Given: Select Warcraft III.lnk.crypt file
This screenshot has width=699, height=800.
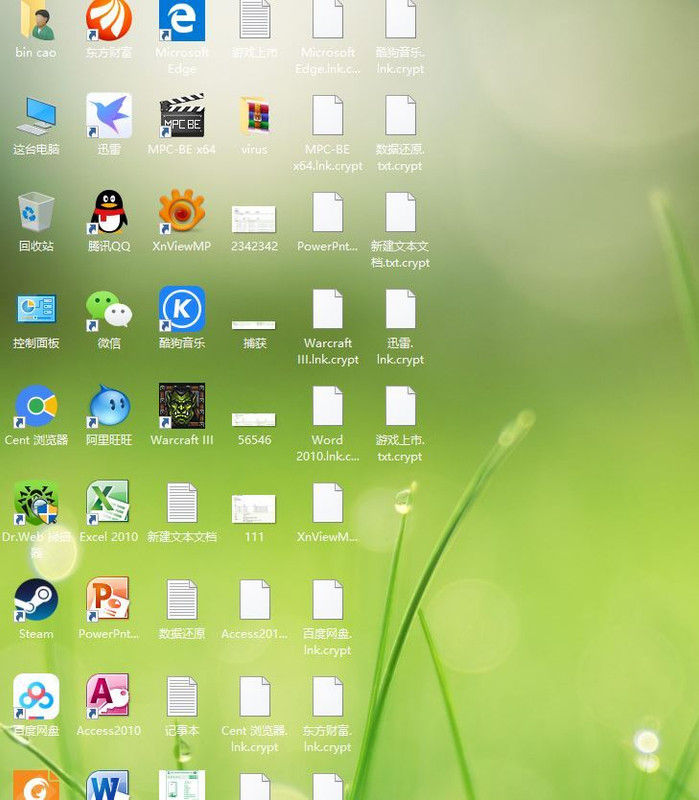Looking at the screenshot, I should (328, 309).
